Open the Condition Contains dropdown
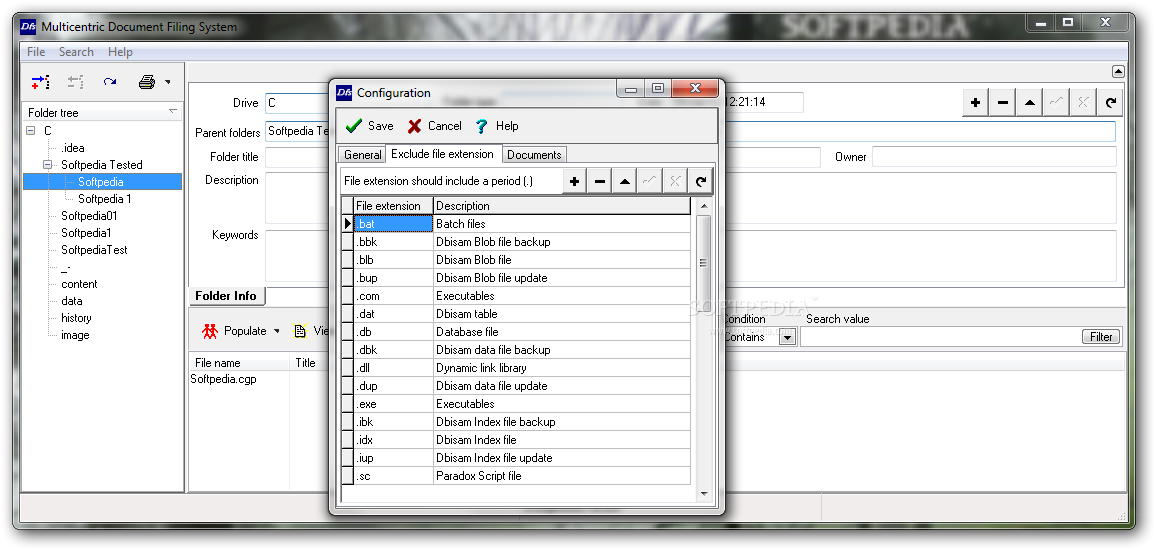The height and width of the screenshot is (550, 1156). click(x=787, y=337)
